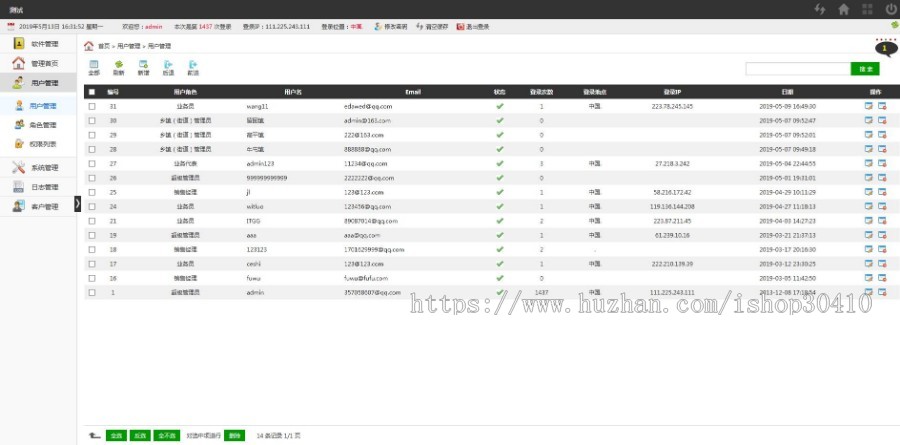Click 退出登录 in the info bar

[474, 26]
